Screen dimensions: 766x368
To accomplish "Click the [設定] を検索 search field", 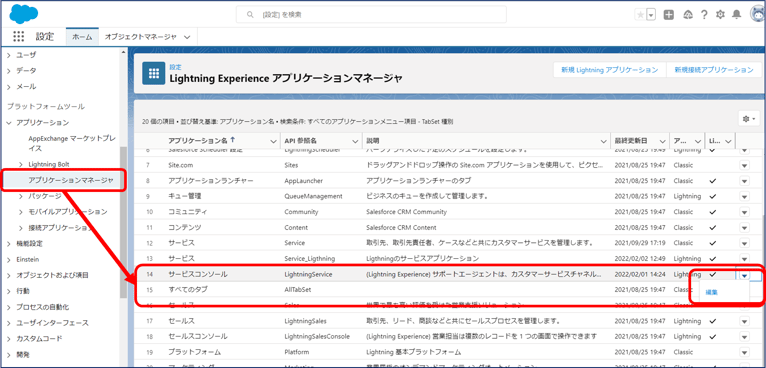I will 371,15.
